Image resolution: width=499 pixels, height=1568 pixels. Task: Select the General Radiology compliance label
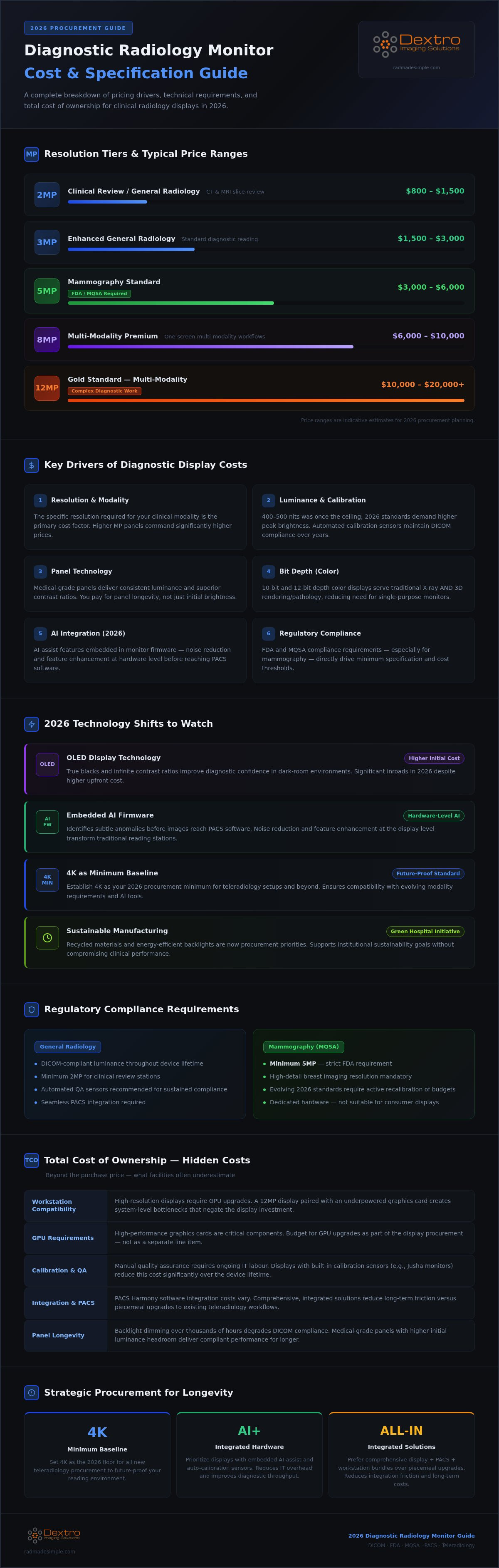coord(67,1047)
